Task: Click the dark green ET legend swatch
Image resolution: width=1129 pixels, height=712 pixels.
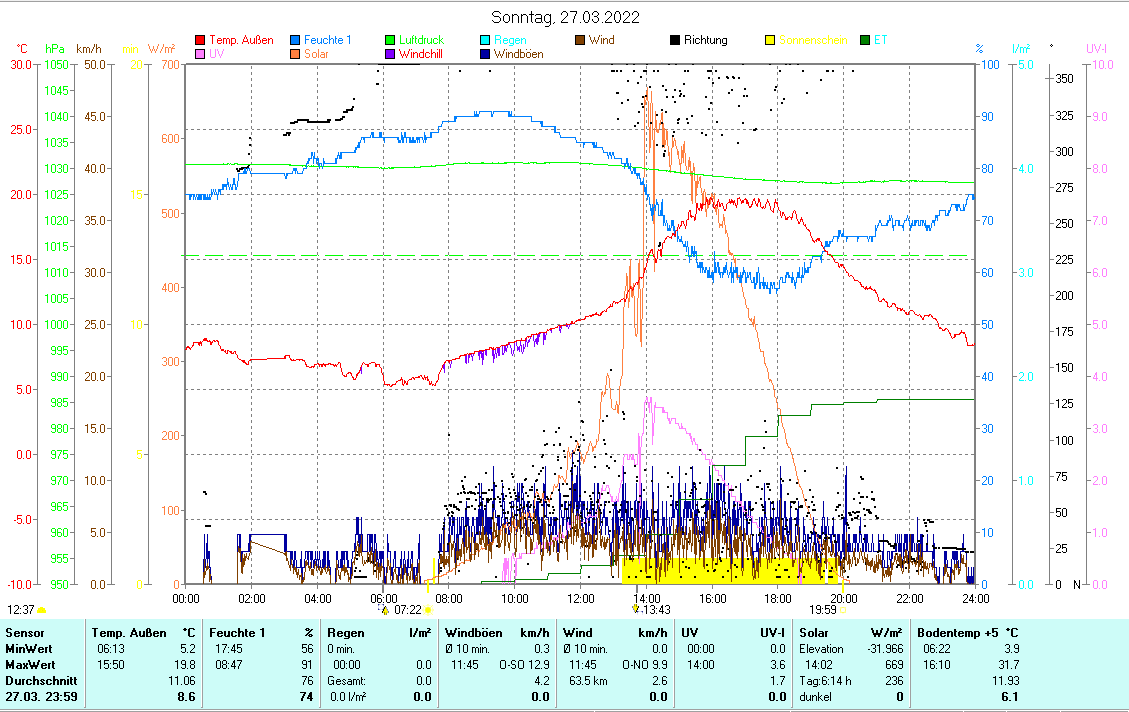Action: click(x=865, y=40)
